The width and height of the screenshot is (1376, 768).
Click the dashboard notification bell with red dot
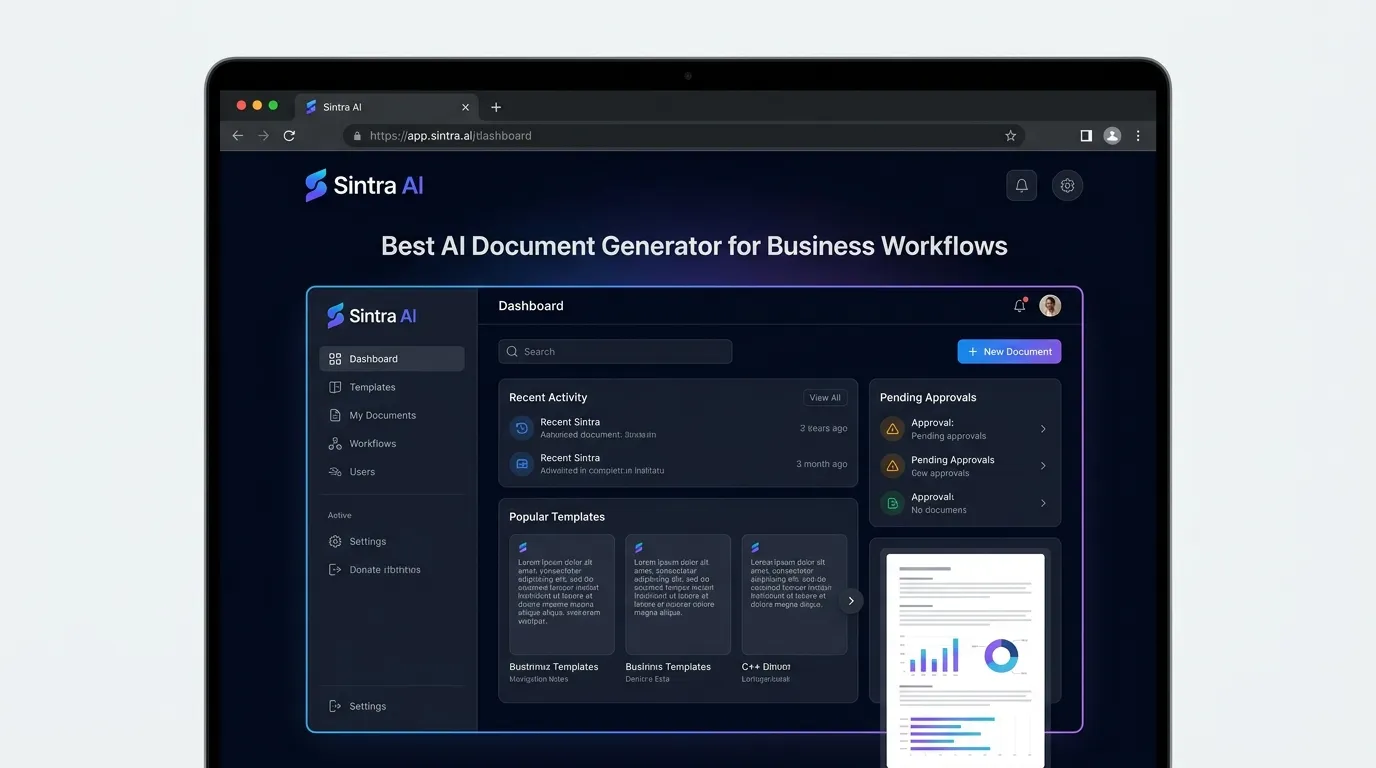(1020, 306)
